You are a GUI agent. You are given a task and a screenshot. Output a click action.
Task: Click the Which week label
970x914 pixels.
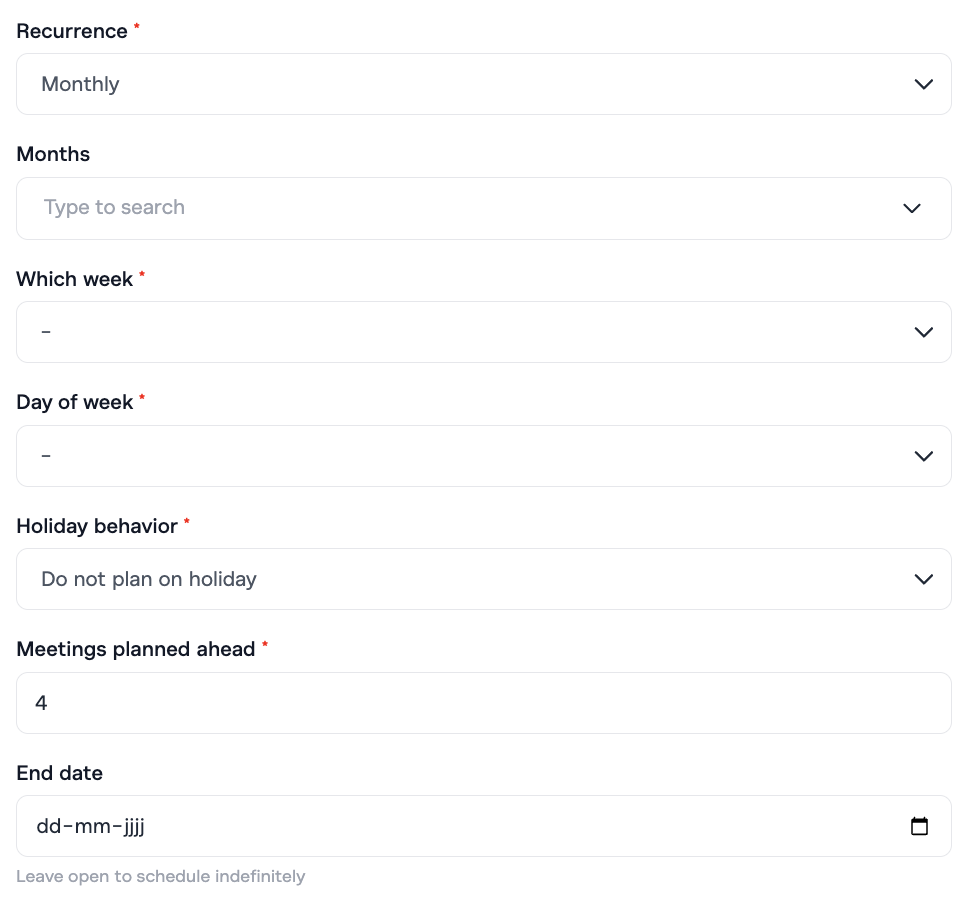tap(75, 279)
